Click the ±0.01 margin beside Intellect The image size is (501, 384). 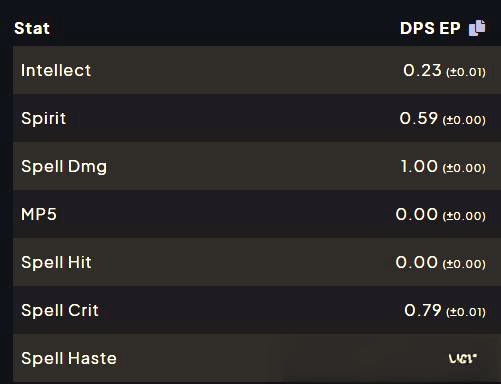[x=466, y=72]
